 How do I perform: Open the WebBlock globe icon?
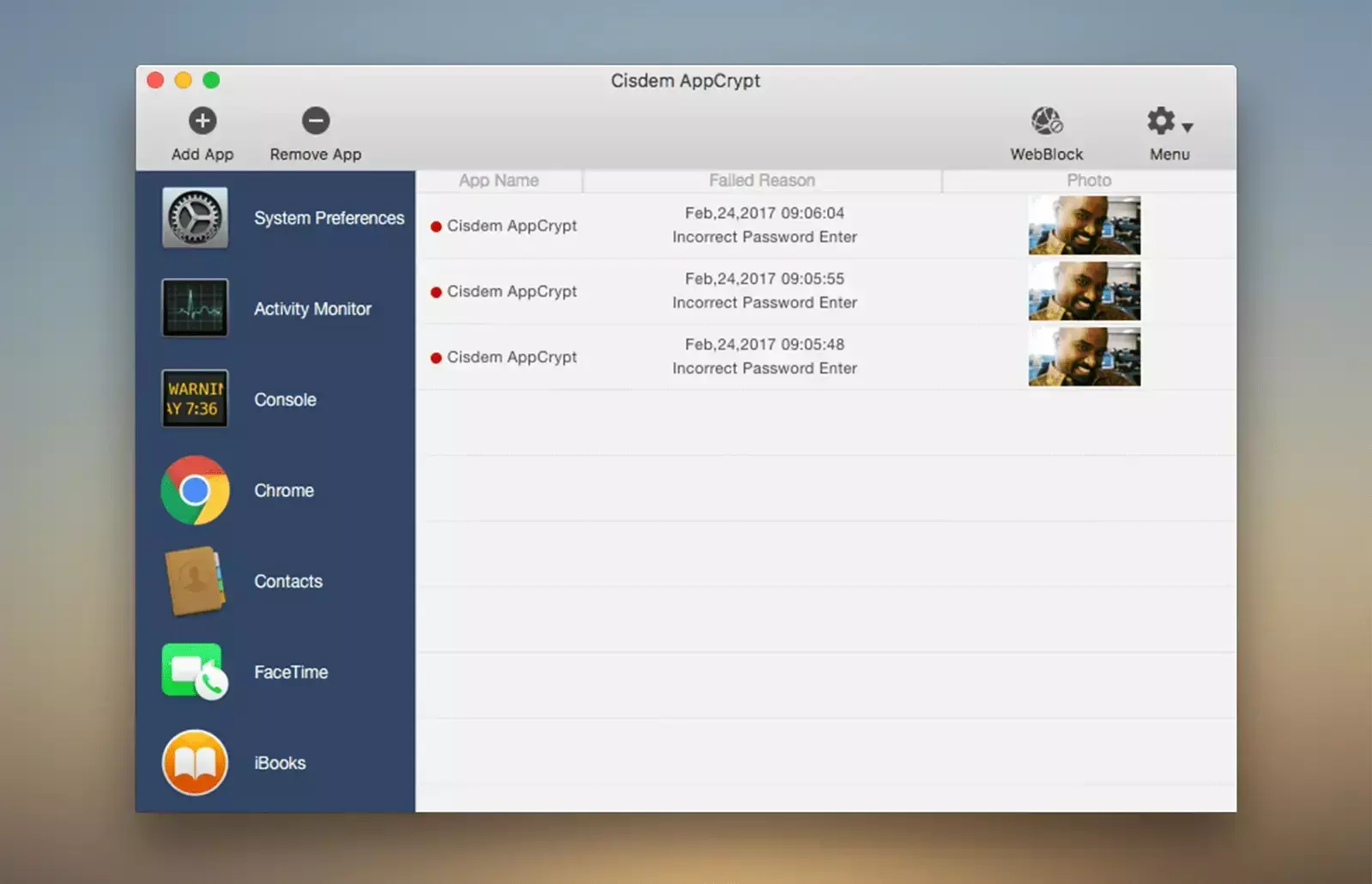tap(1046, 122)
